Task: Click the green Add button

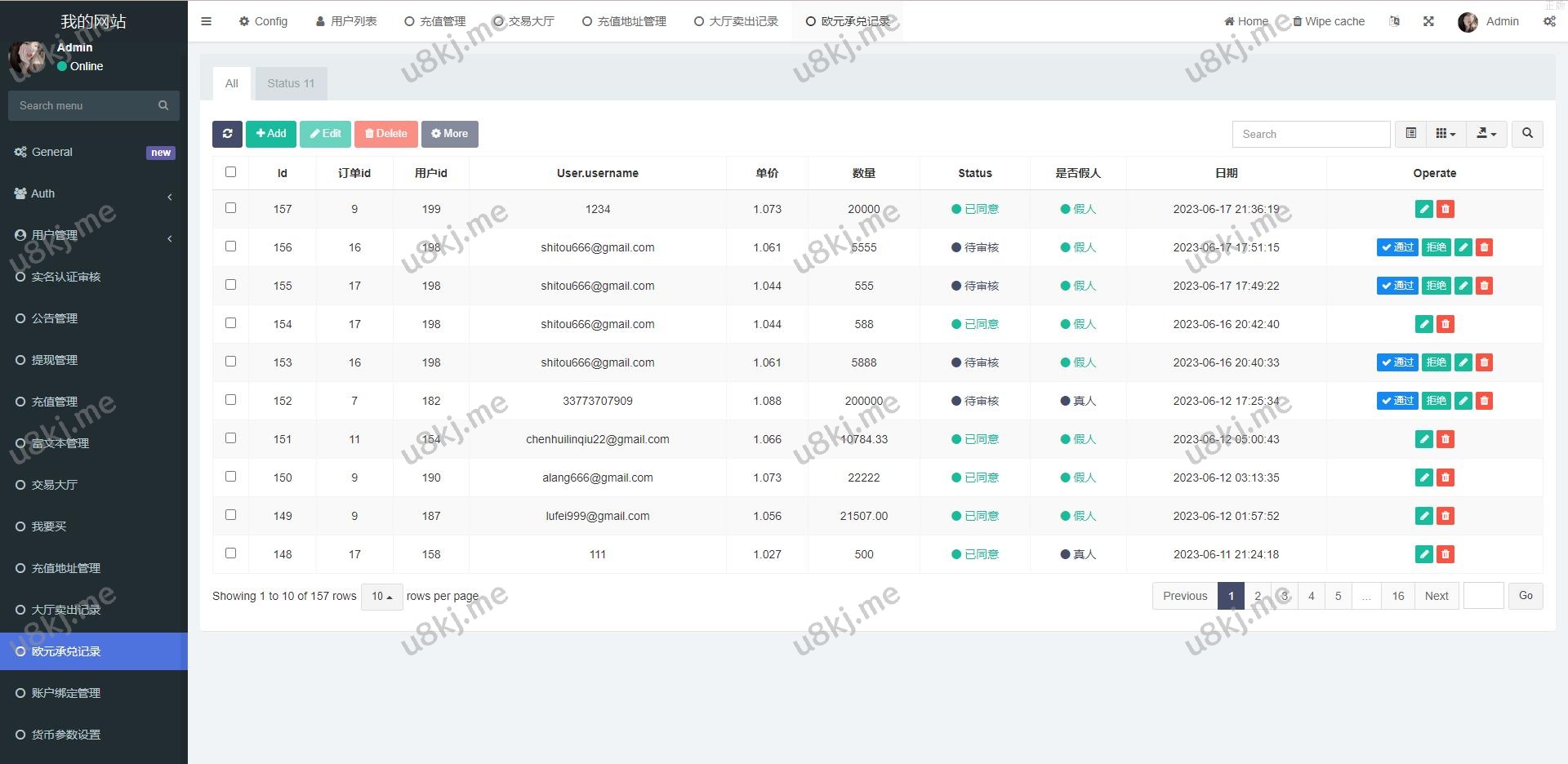Action: [271, 134]
